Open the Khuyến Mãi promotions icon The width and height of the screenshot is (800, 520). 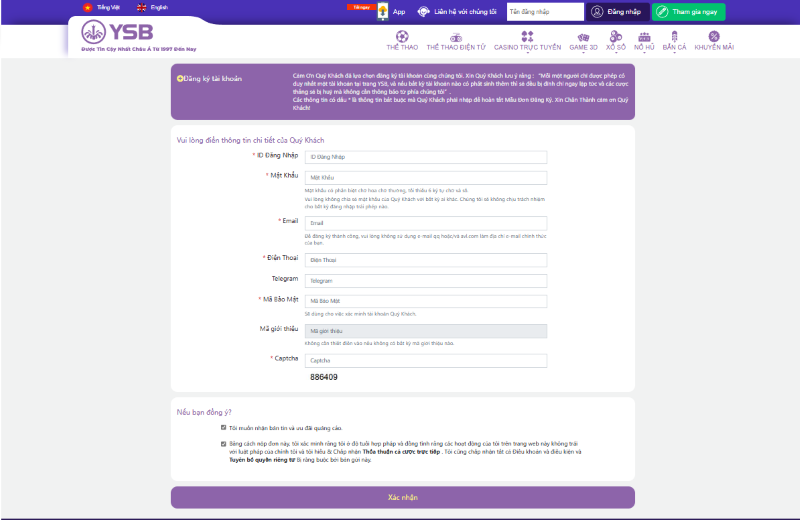click(714, 36)
